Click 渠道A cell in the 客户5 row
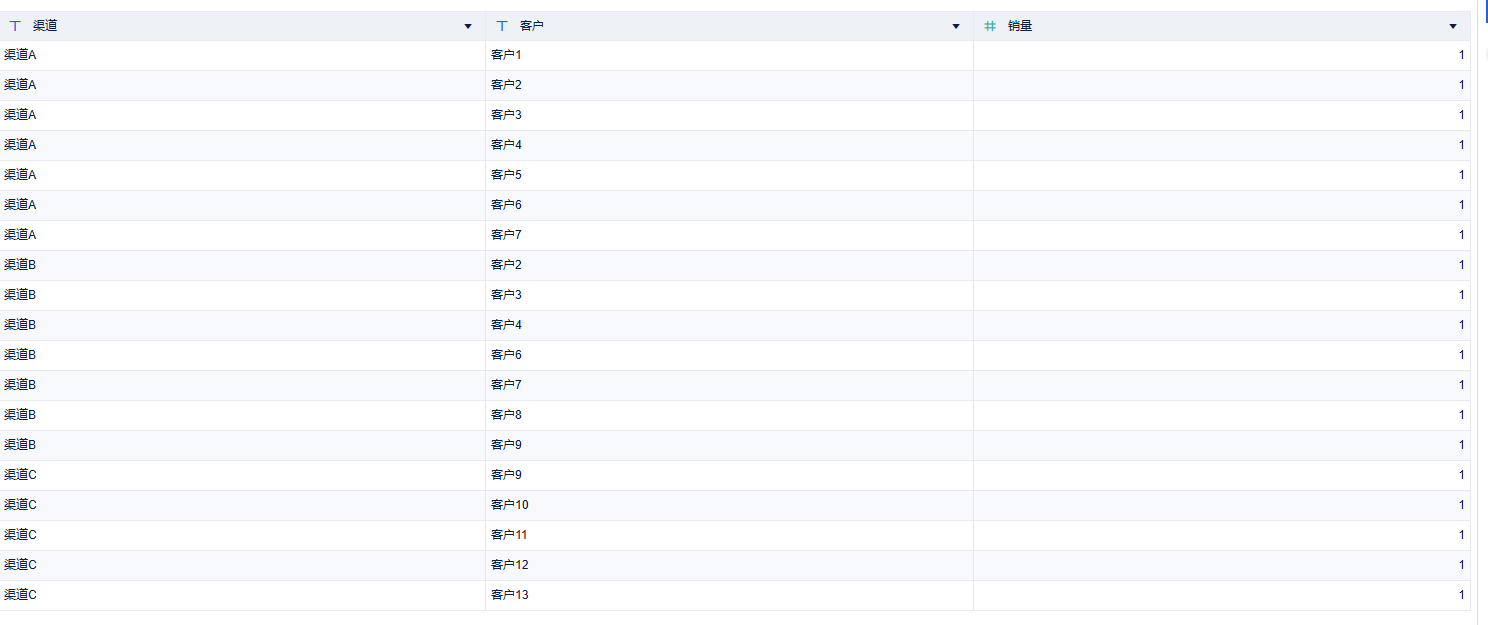Screen dimensions: 1488x625 pyautogui.click(x=242, y=175)
